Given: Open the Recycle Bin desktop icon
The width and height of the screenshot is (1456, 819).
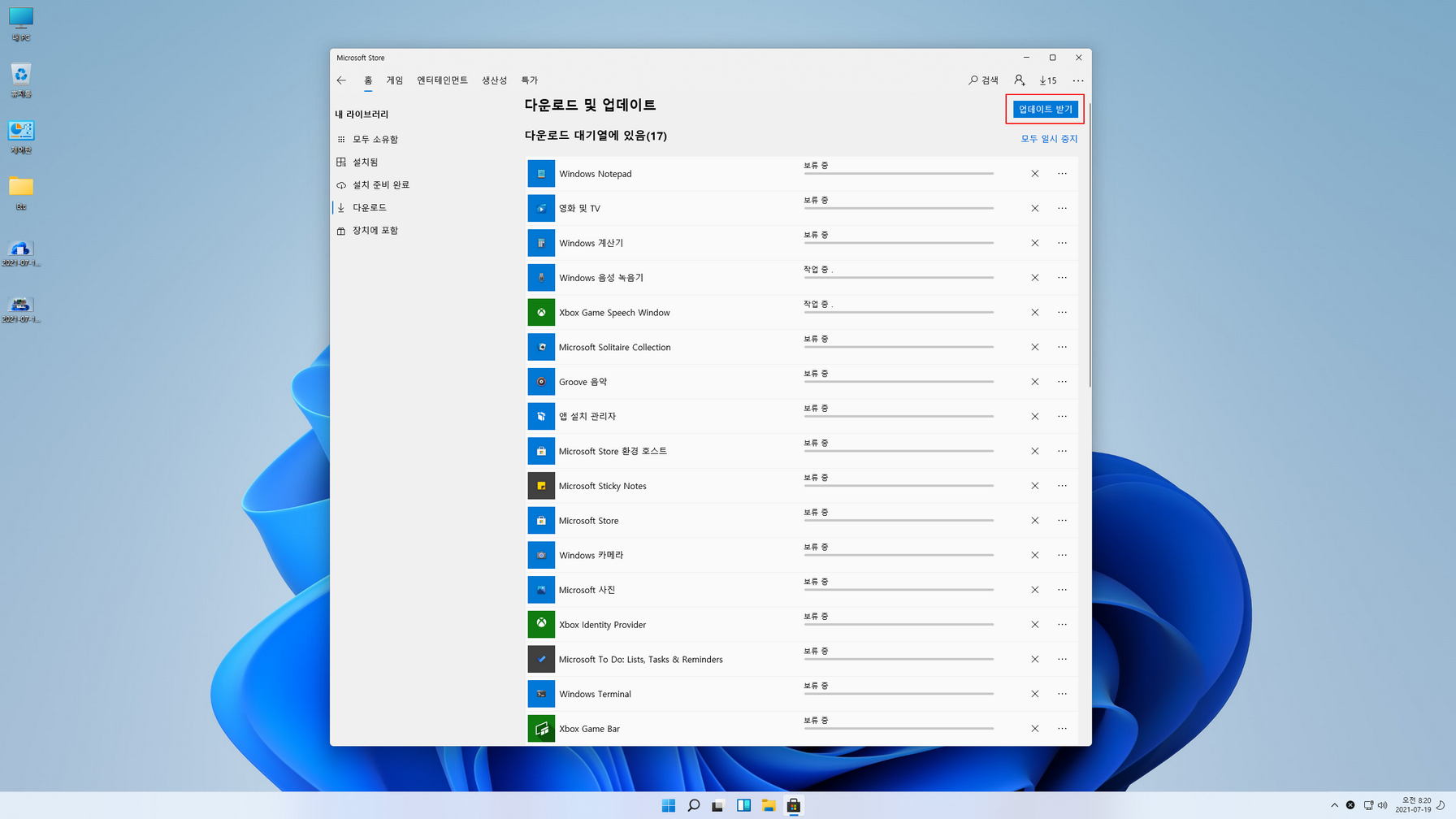Looking at the screenshot, I should point(21,81).
